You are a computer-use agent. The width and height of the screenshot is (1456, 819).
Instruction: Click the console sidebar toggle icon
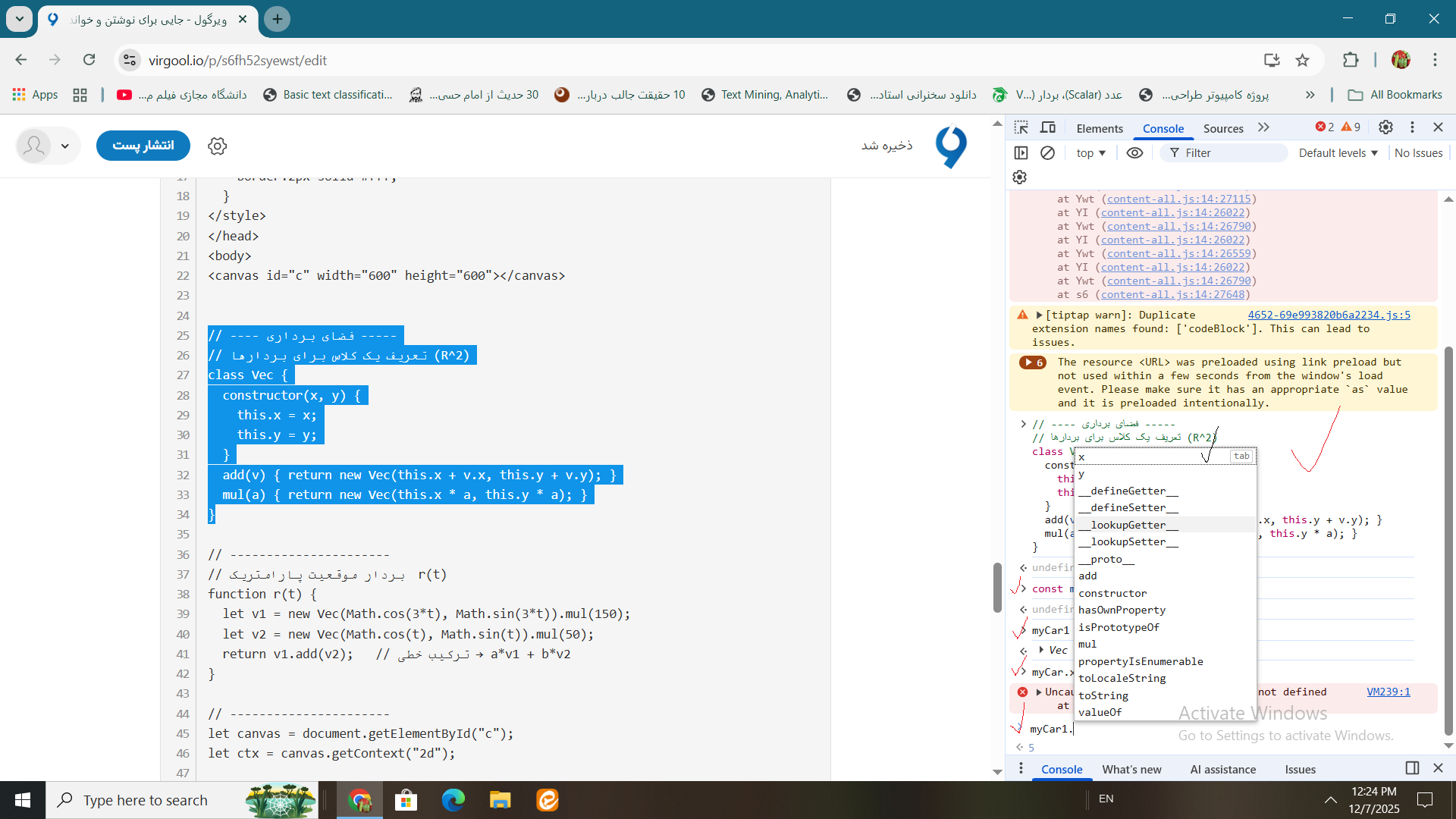(x=1021, y=153)
